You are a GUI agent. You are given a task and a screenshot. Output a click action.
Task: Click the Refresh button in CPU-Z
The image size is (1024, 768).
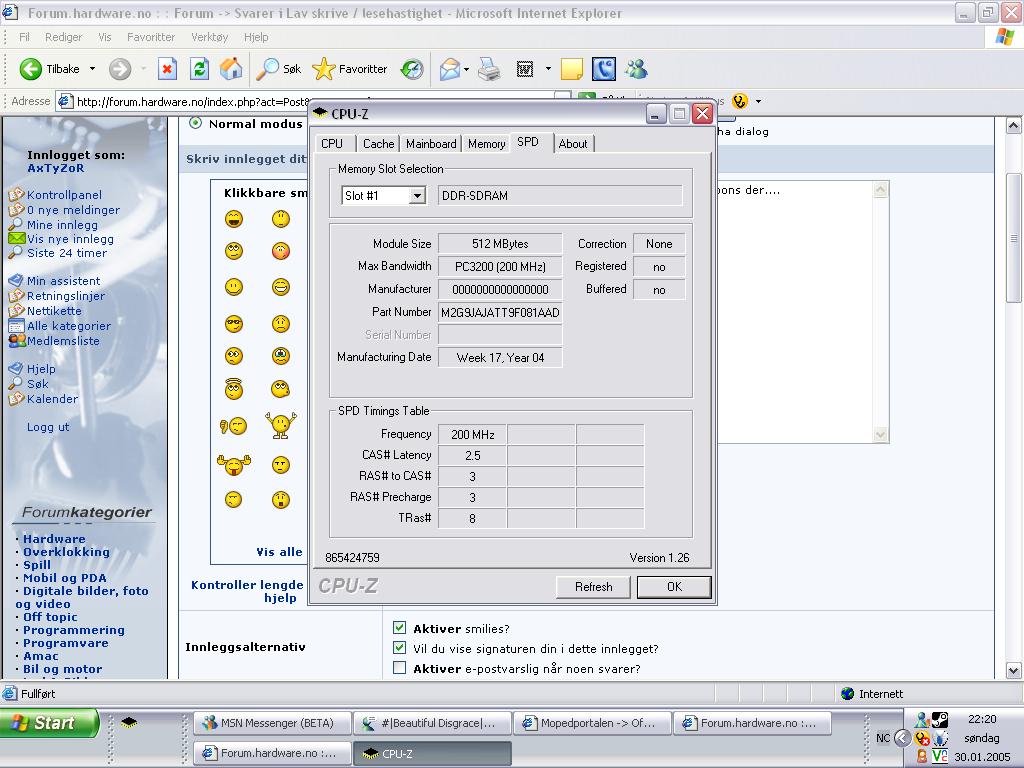click(x=593, y=586)
